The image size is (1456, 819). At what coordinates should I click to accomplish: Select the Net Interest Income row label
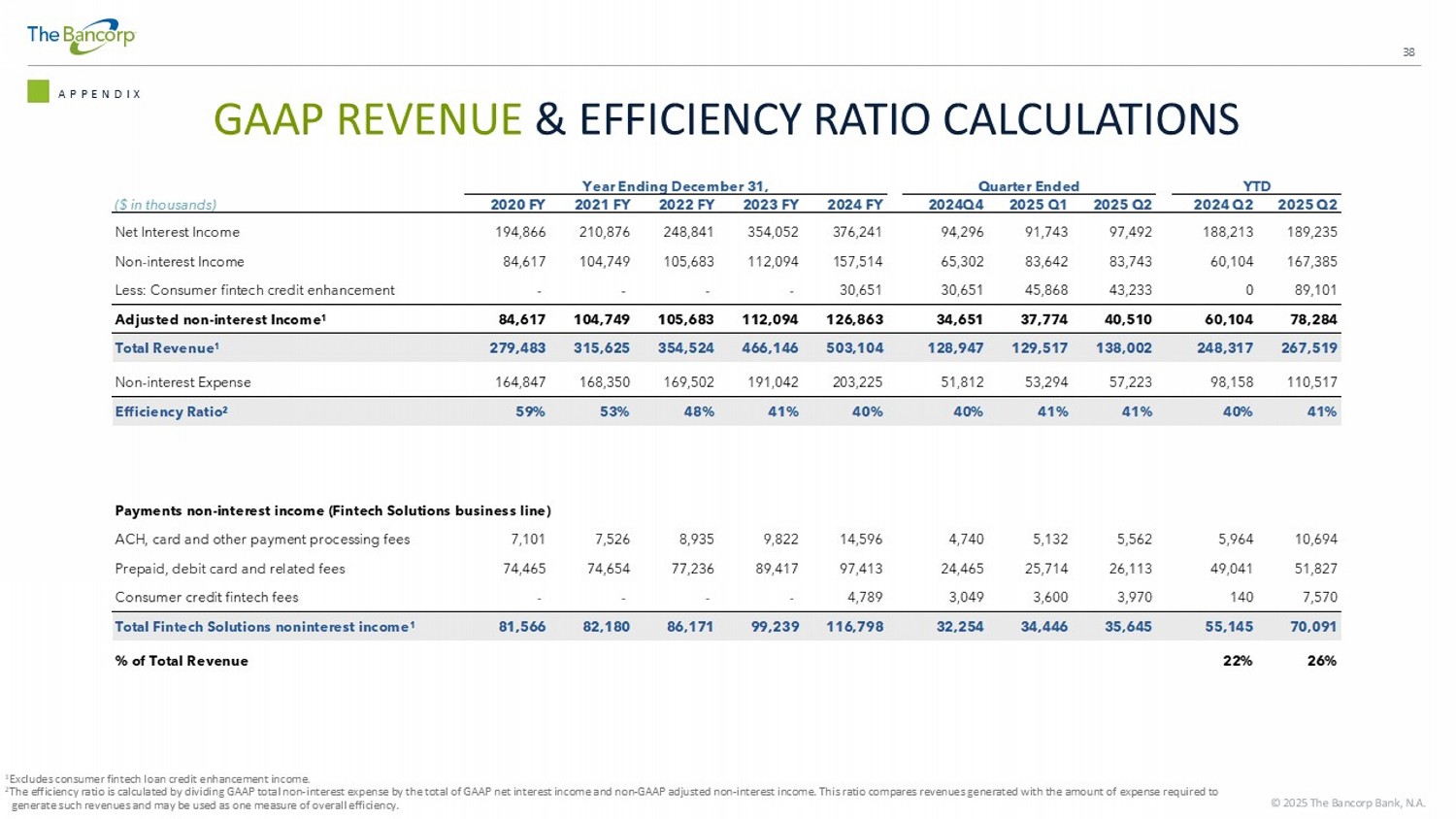(x=177, y=232)
